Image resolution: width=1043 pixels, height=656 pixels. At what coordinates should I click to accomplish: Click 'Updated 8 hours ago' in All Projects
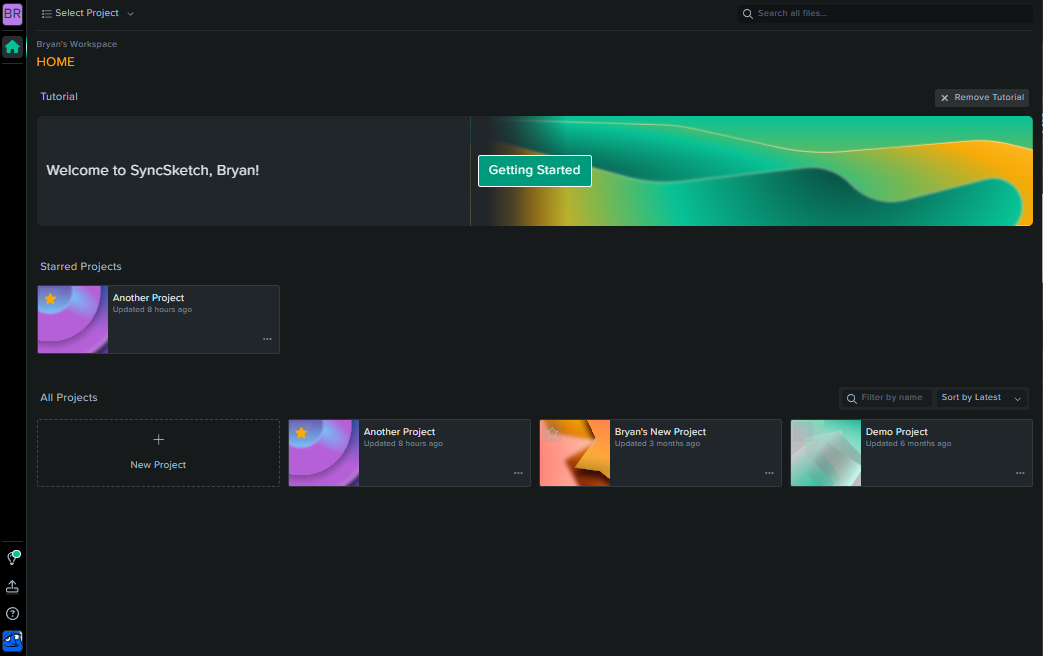pos(403,444)
